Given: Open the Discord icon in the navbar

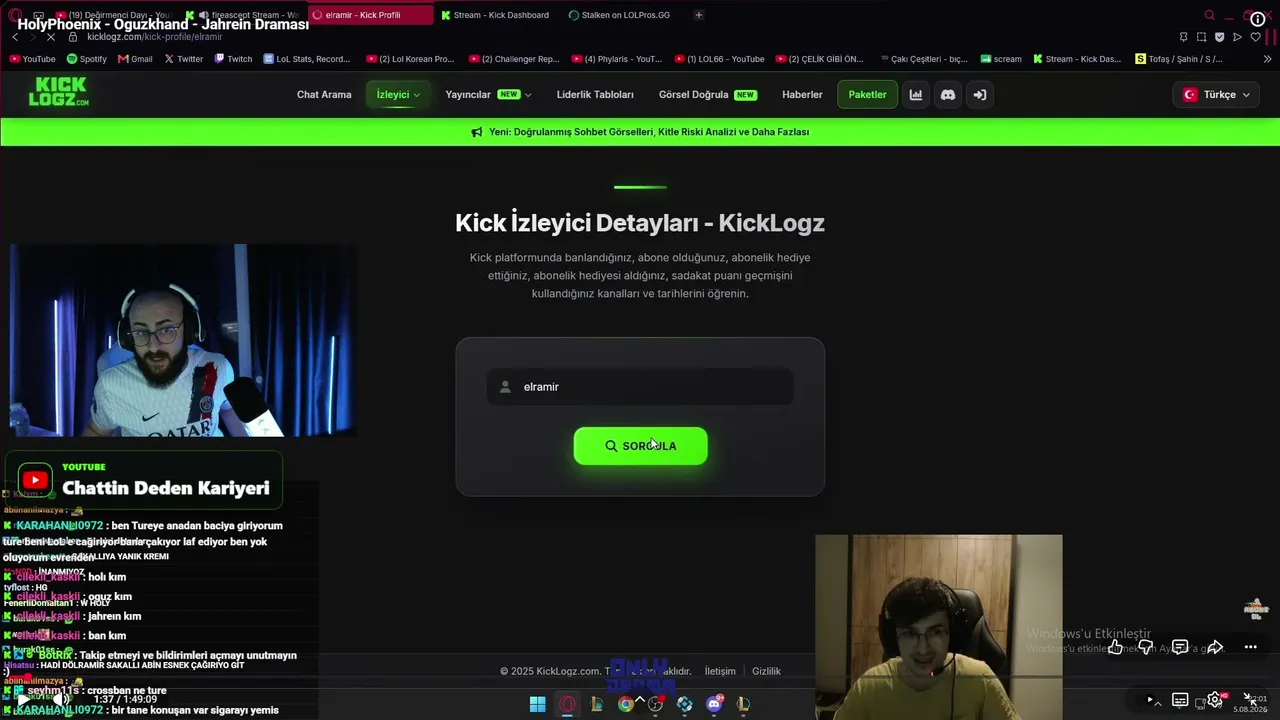Looking at the screenshot, I should click(x=948, y=95).
